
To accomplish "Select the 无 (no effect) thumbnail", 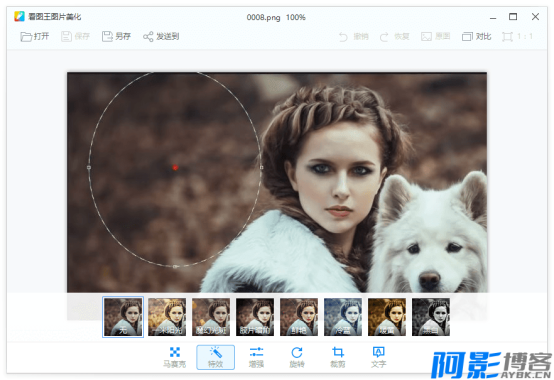I will 123,317.
